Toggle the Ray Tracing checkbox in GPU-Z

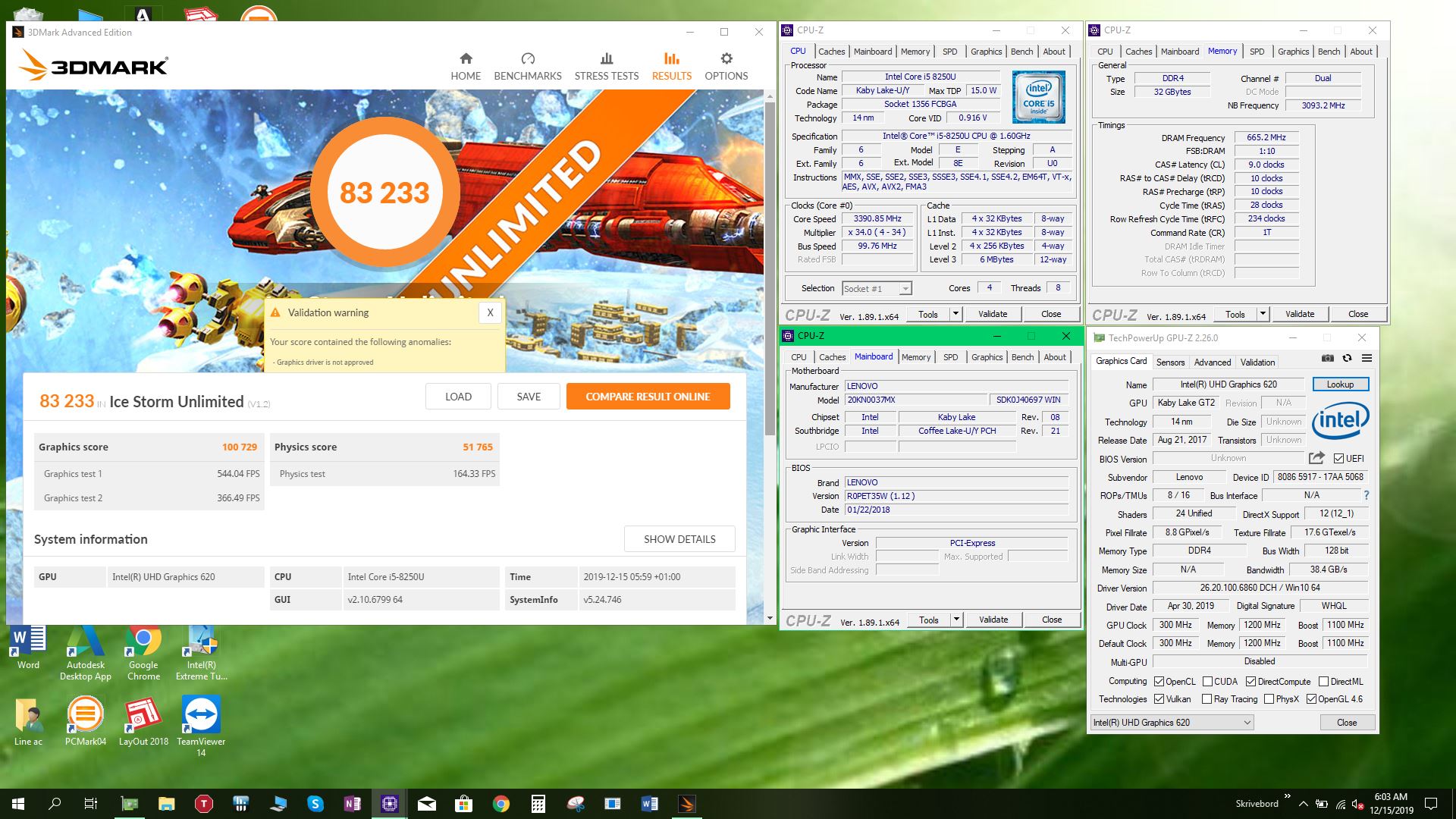(1207, 698)
